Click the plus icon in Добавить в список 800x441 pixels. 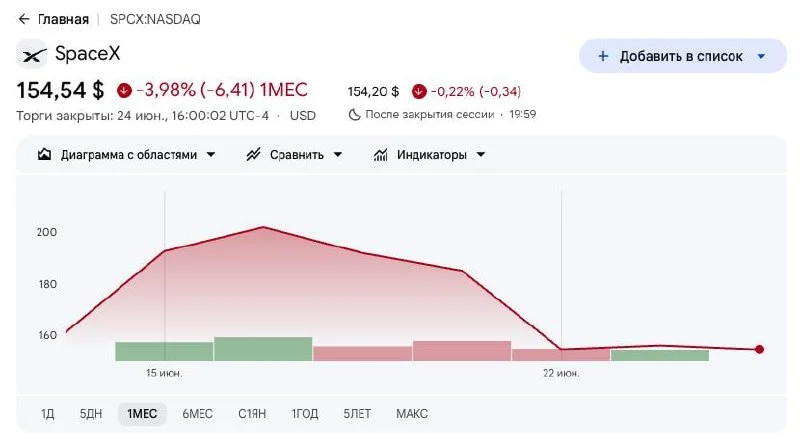603,56
